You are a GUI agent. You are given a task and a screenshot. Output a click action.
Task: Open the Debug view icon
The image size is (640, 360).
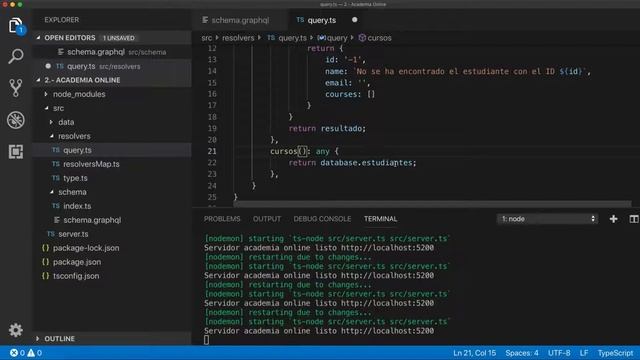coord(16,120)
